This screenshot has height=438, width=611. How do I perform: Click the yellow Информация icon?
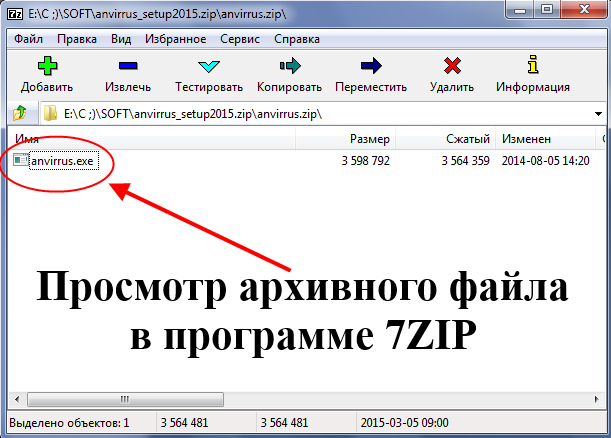tap(533, 64)
